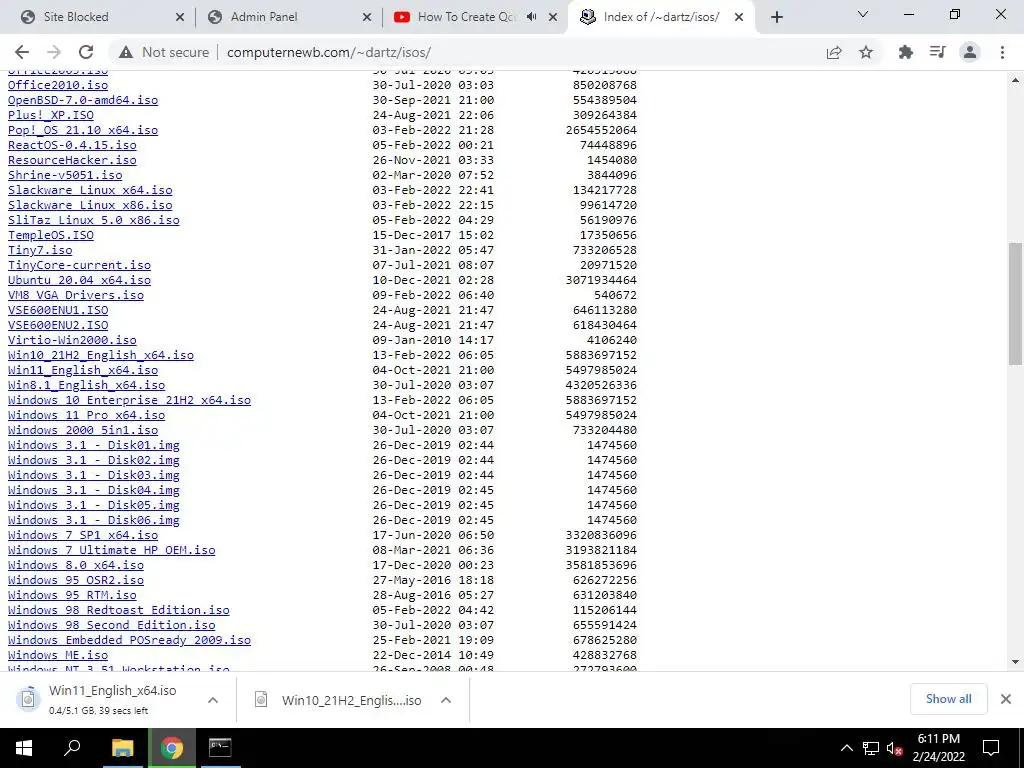The image size is (1024, 768).
Task: Click Windows_3.1_-_Disk03.img link
Action: (x=94, y=475)
